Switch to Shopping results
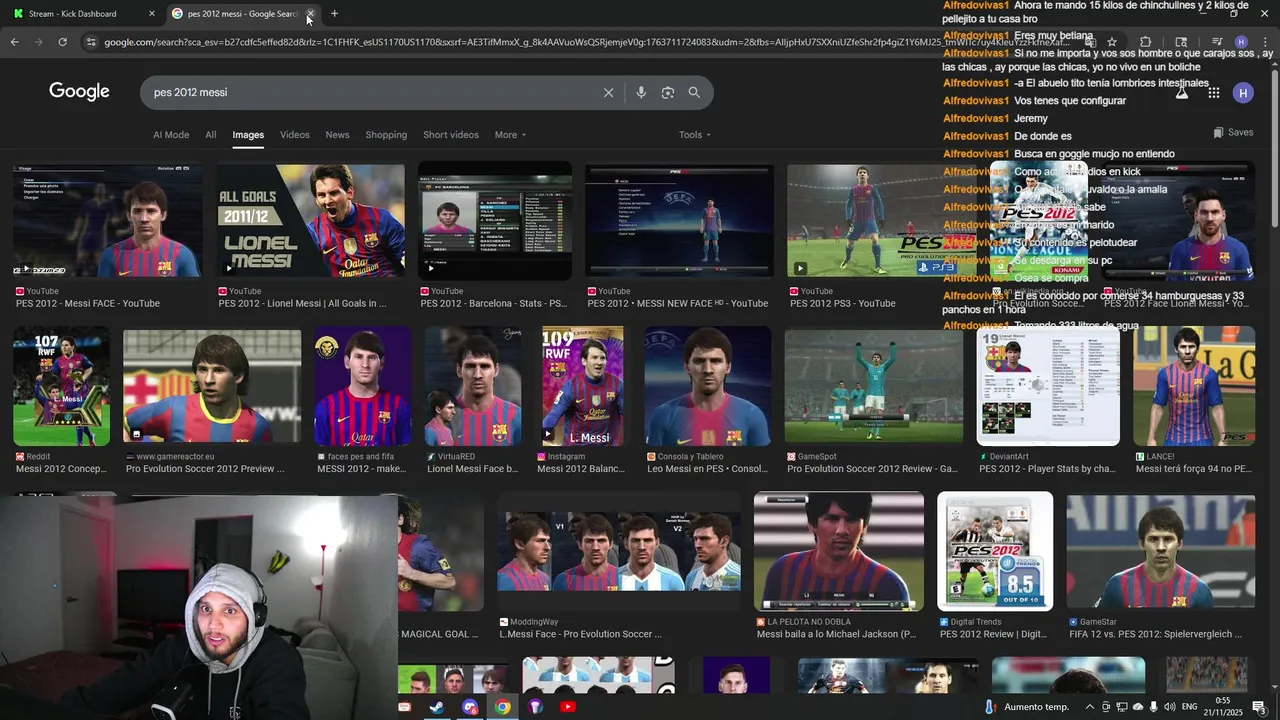The width and height of the screenshot is (1280, 720). tap(386, 135)
